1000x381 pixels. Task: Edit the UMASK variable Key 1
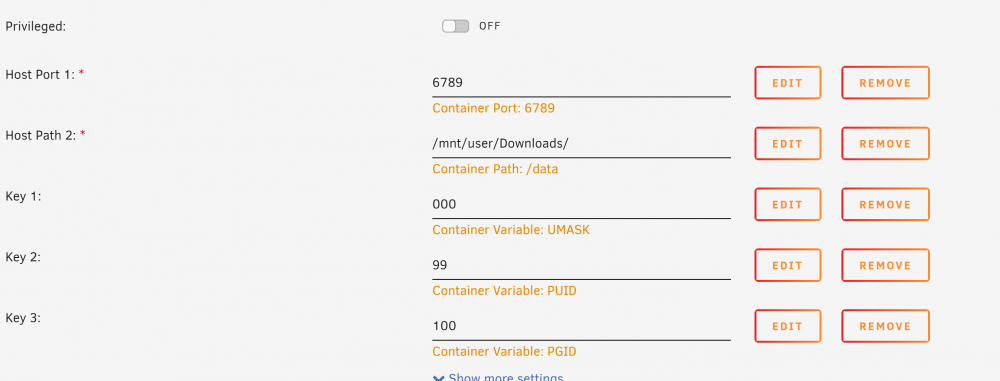788,204
